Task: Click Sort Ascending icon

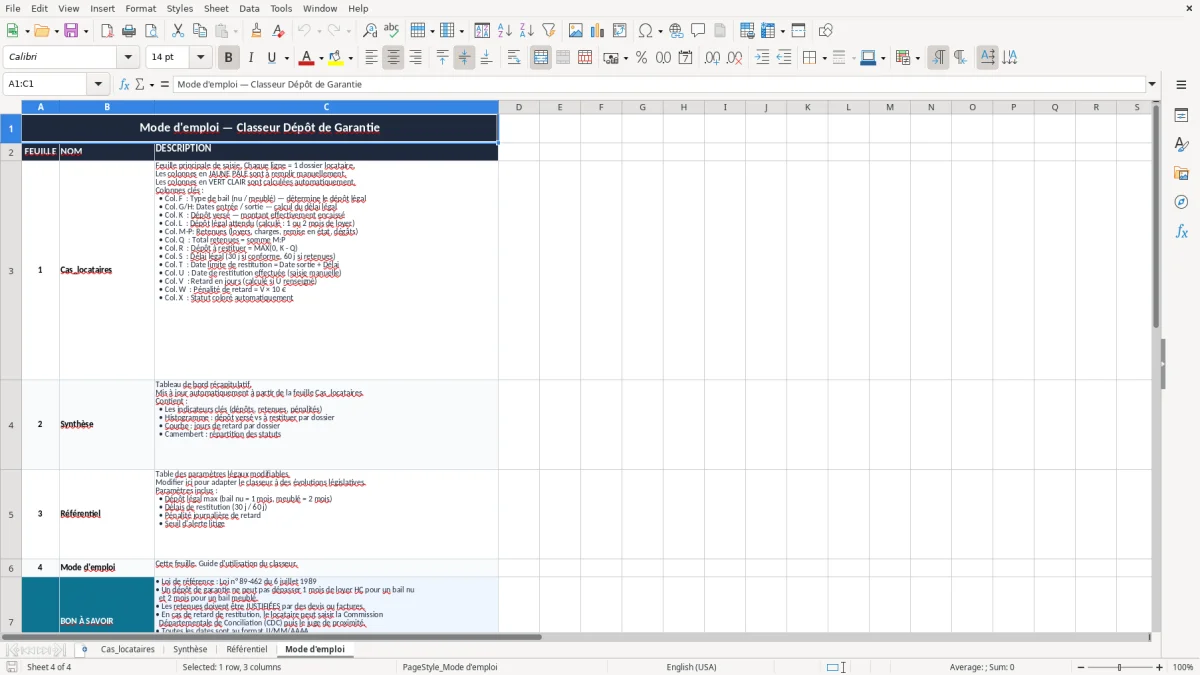Action: coord(505,31)
